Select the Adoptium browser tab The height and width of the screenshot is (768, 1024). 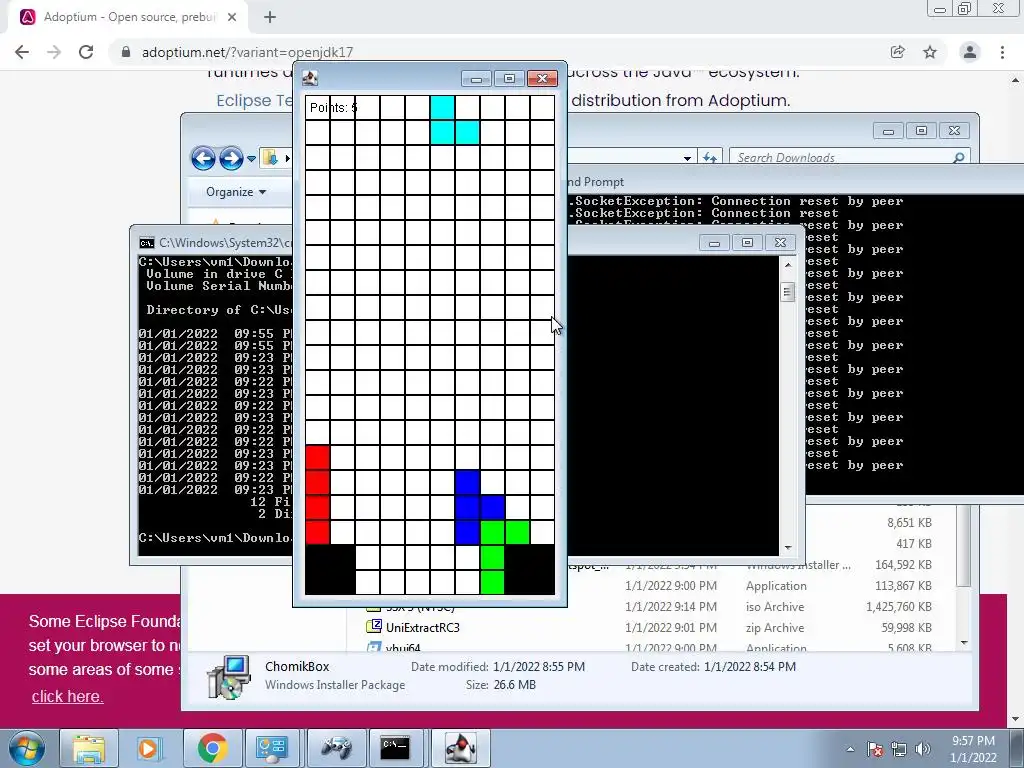click(128, 17)
